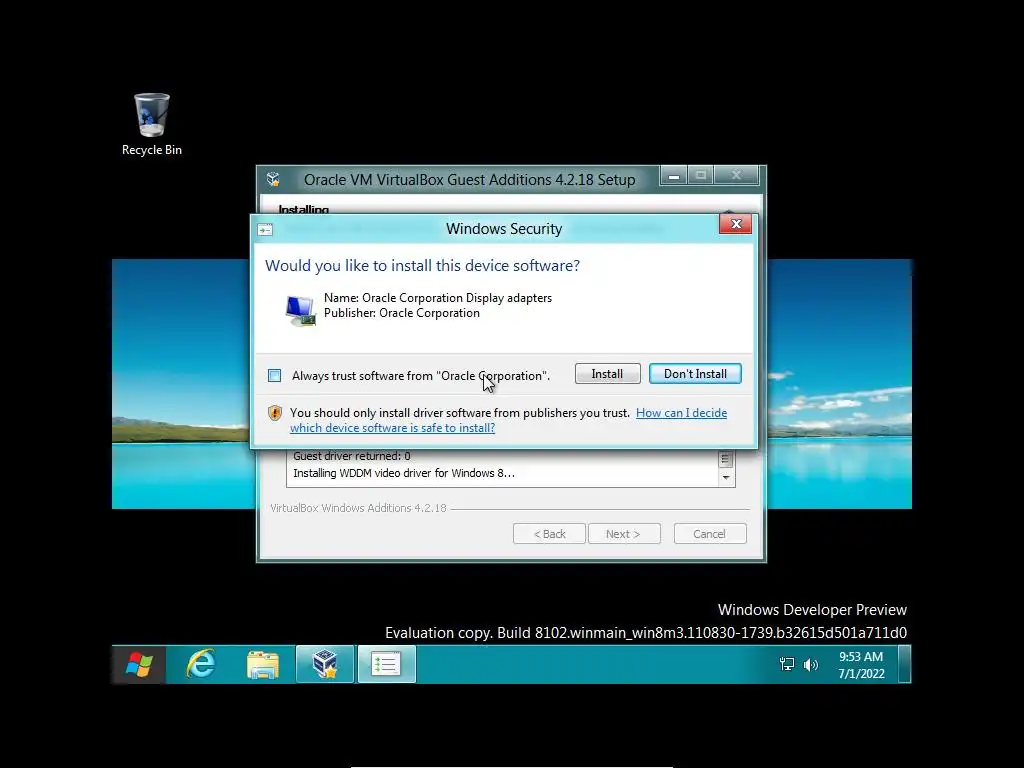Screen dimensions: 1024x768
Task: Click the clock showing 9:53 AM
Action: (861, 665)
